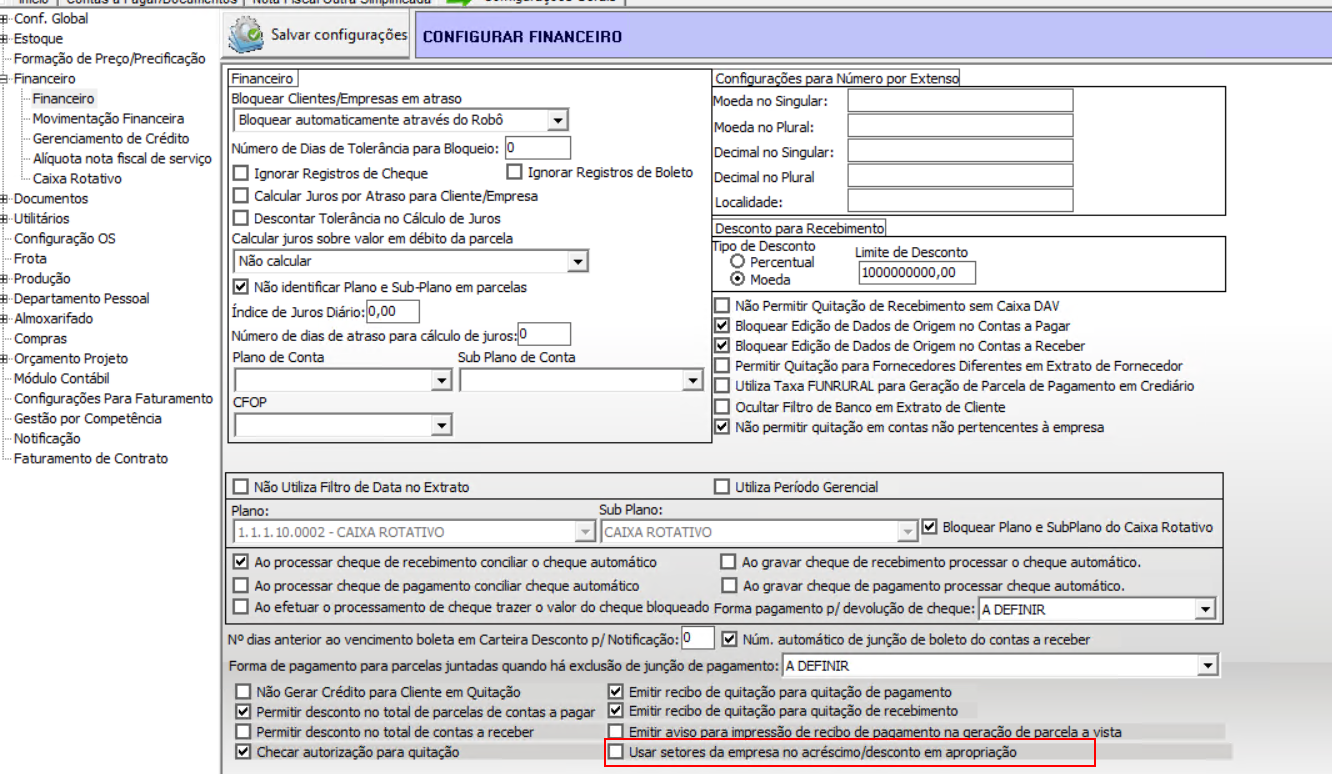The image size is (1332, 774).
Task: Enable Utiliza Taxa FUNRURAL checkbox
Action: [721, 386]
